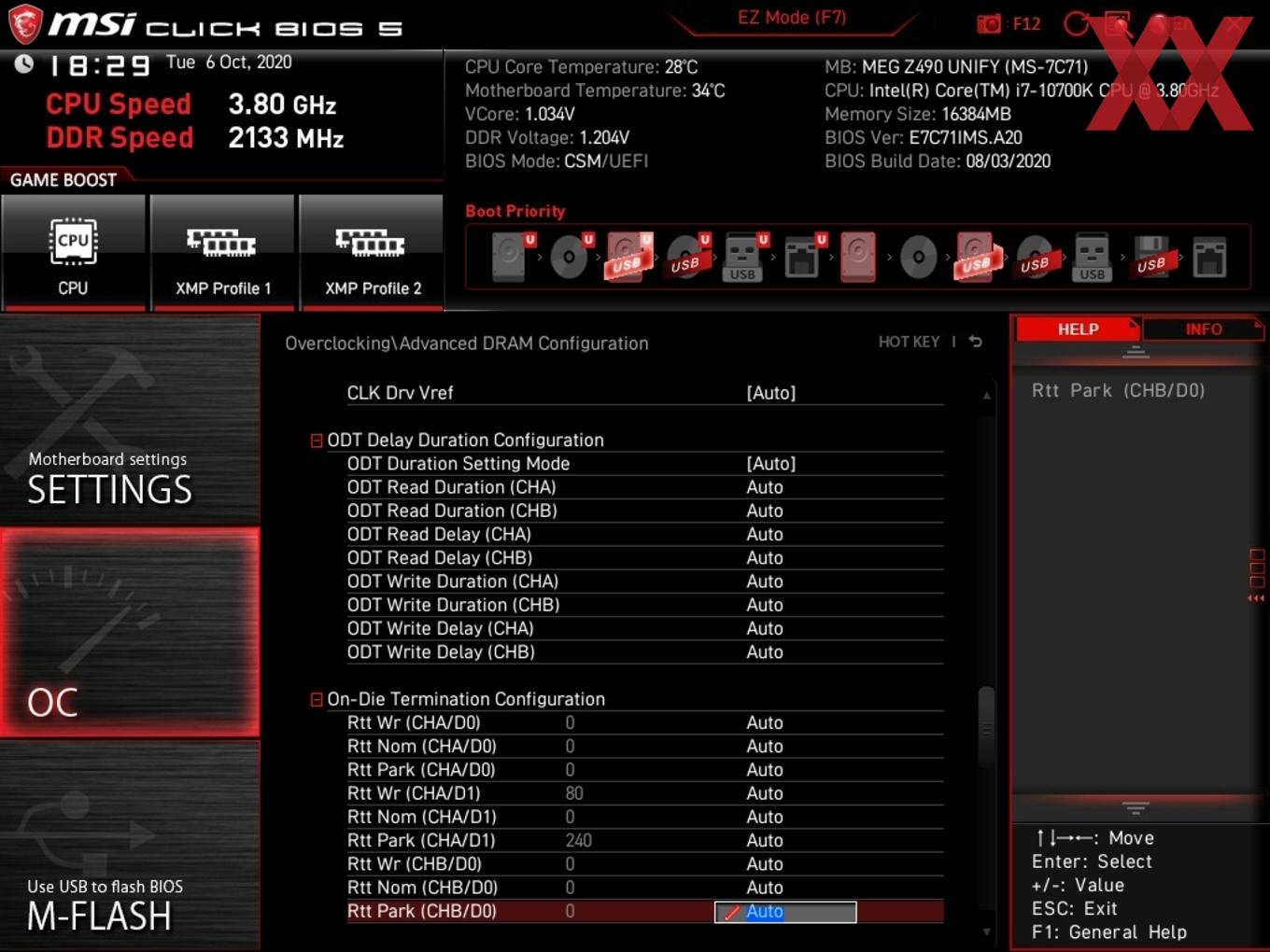Click the scroll down arrow of the settings list

(x=986, y=931)
